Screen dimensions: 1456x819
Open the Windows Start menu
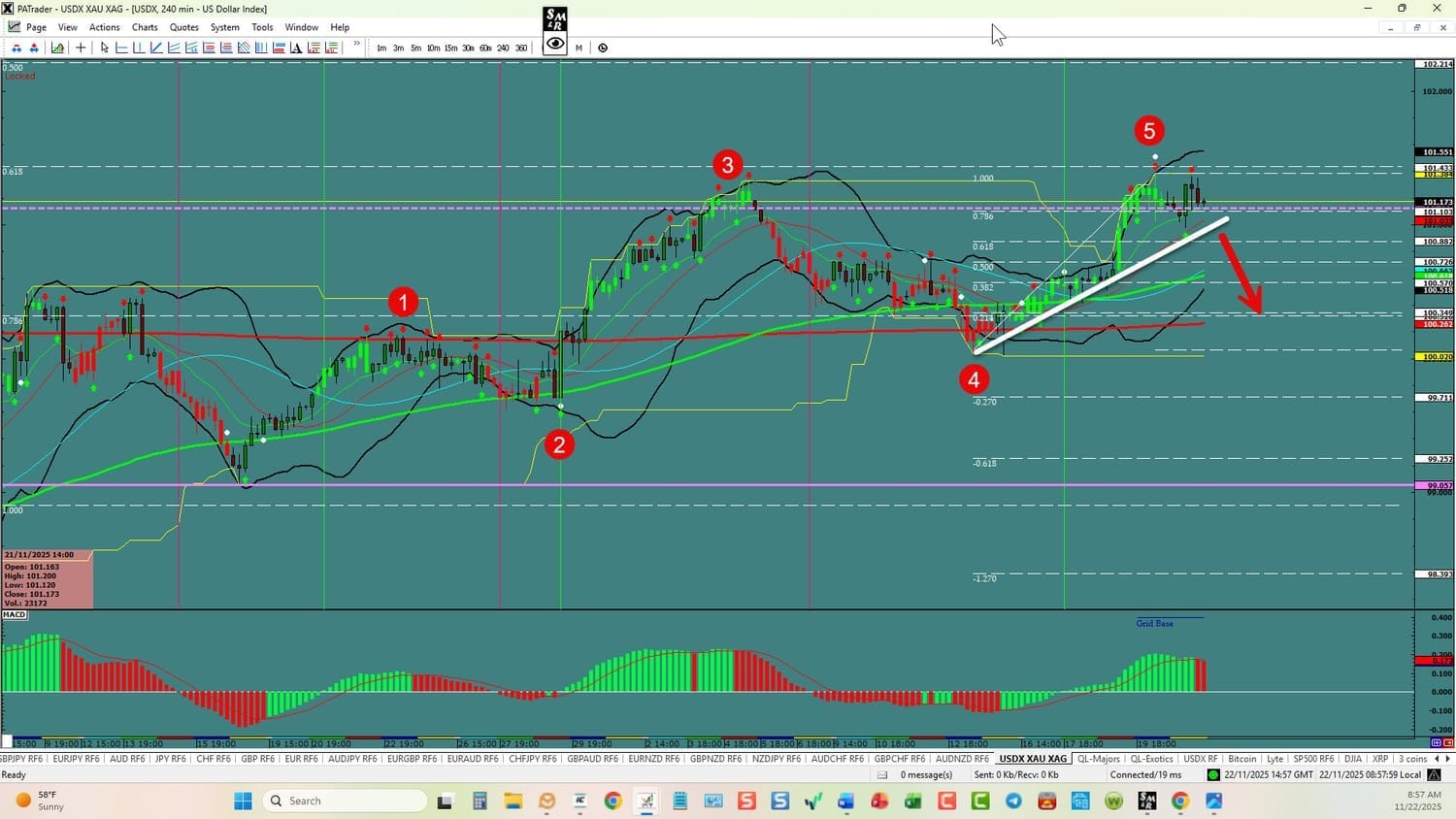(243, 801)
